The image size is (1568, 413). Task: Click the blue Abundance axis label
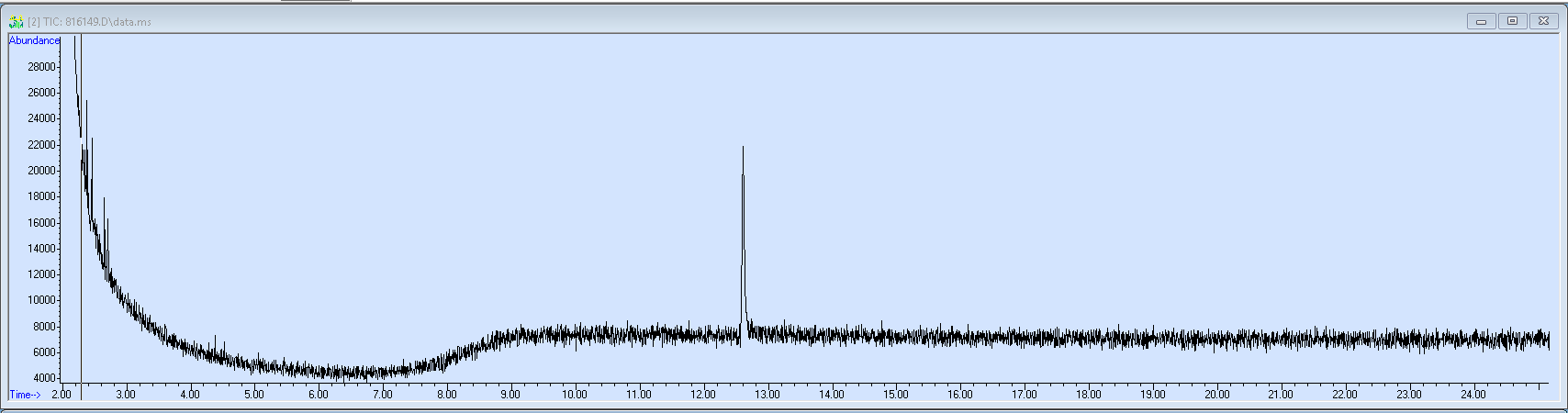34,40
